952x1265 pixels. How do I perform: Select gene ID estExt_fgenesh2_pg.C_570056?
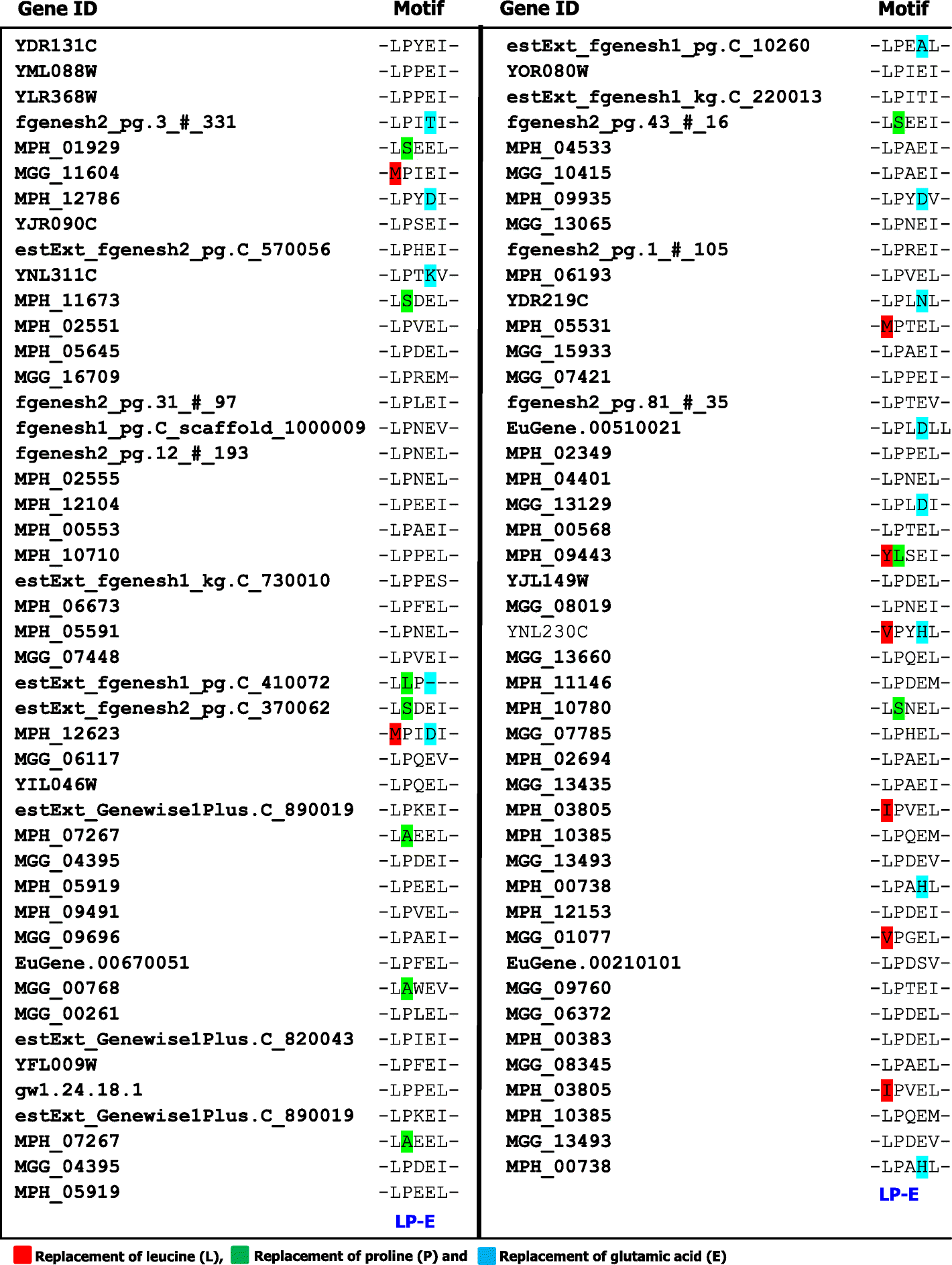click(x=173, y=249)
